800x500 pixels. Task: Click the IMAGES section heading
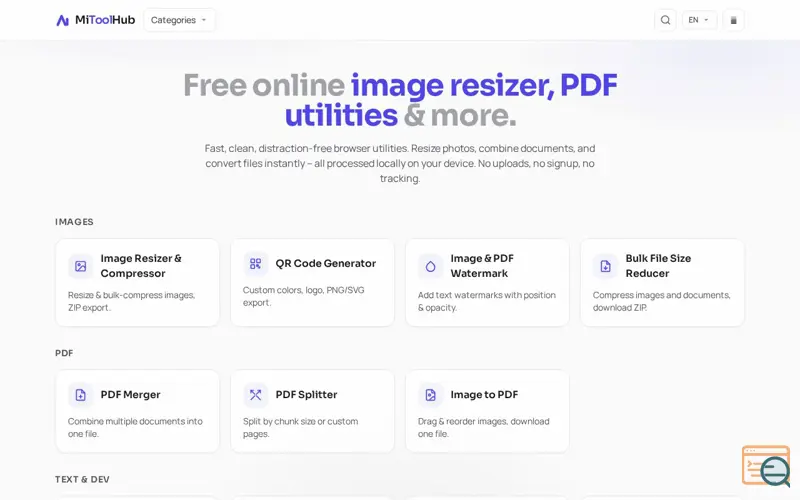[x=74, y=222]
